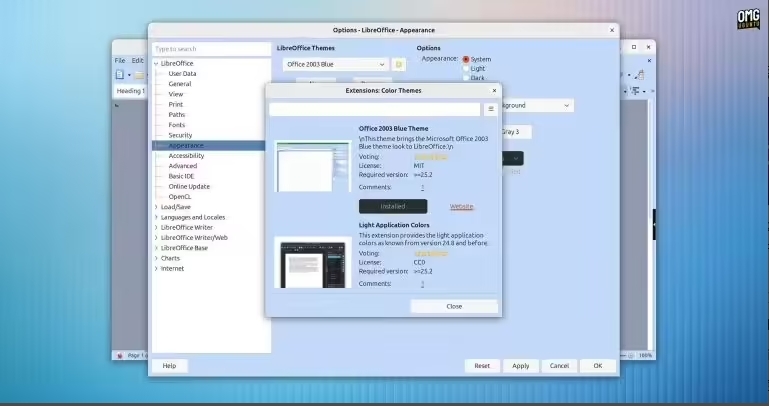Click the OMG Ubuntu logo badge

pyautogui.click(x=748, y=21)
